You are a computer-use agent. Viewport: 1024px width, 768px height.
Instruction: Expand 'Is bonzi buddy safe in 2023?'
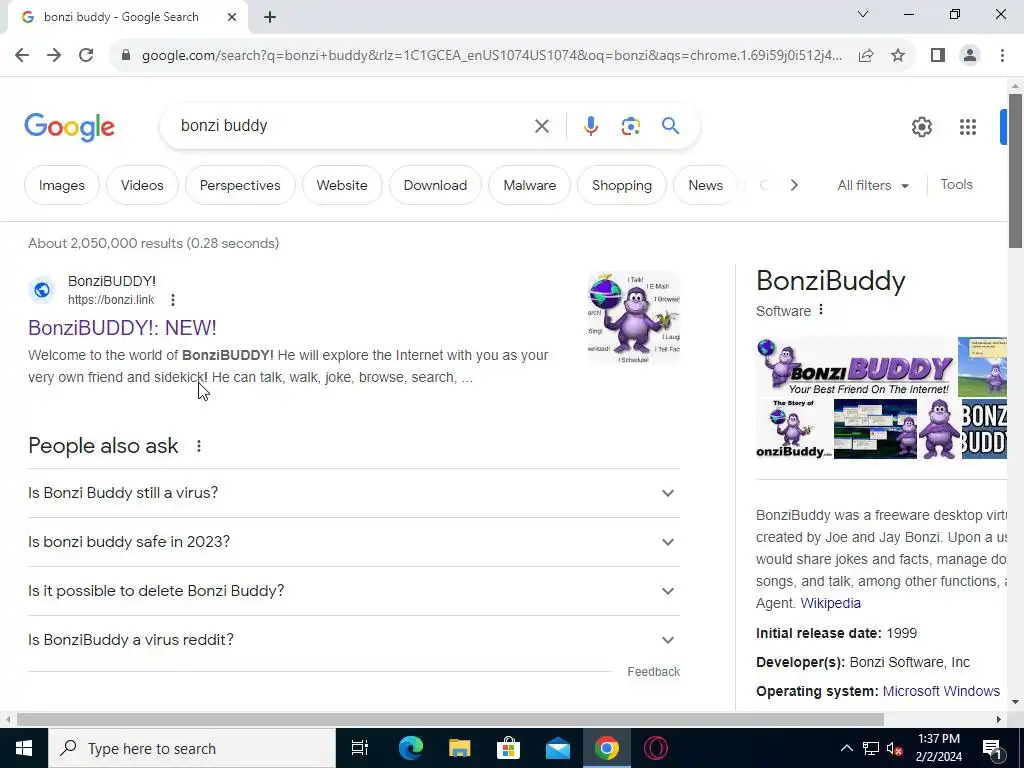pyautogui.click(x=354, y=542)
